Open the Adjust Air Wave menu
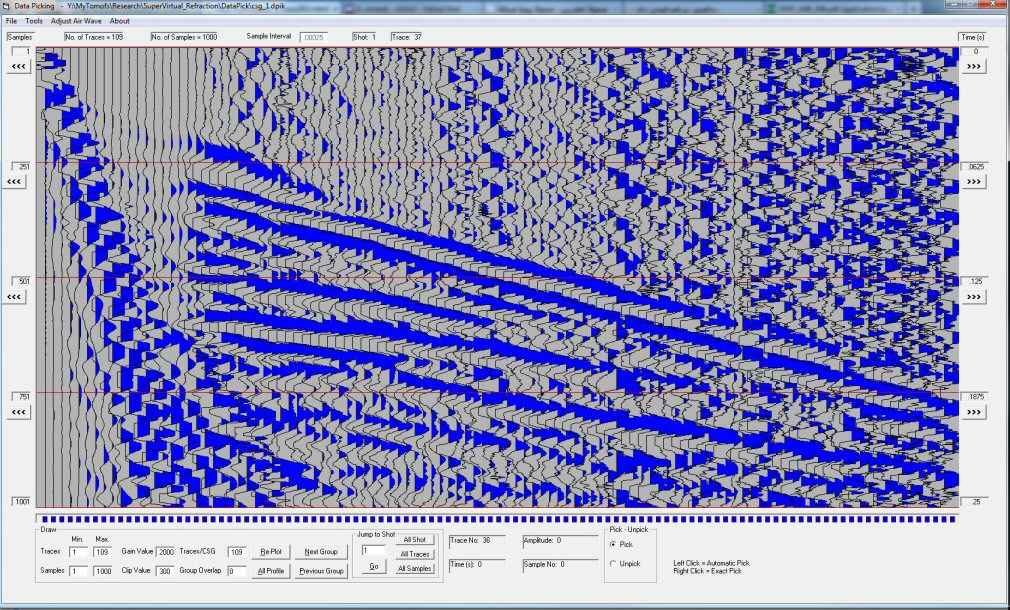The height and width of the screenshot is (610, 1010). (x=76, y=20)
